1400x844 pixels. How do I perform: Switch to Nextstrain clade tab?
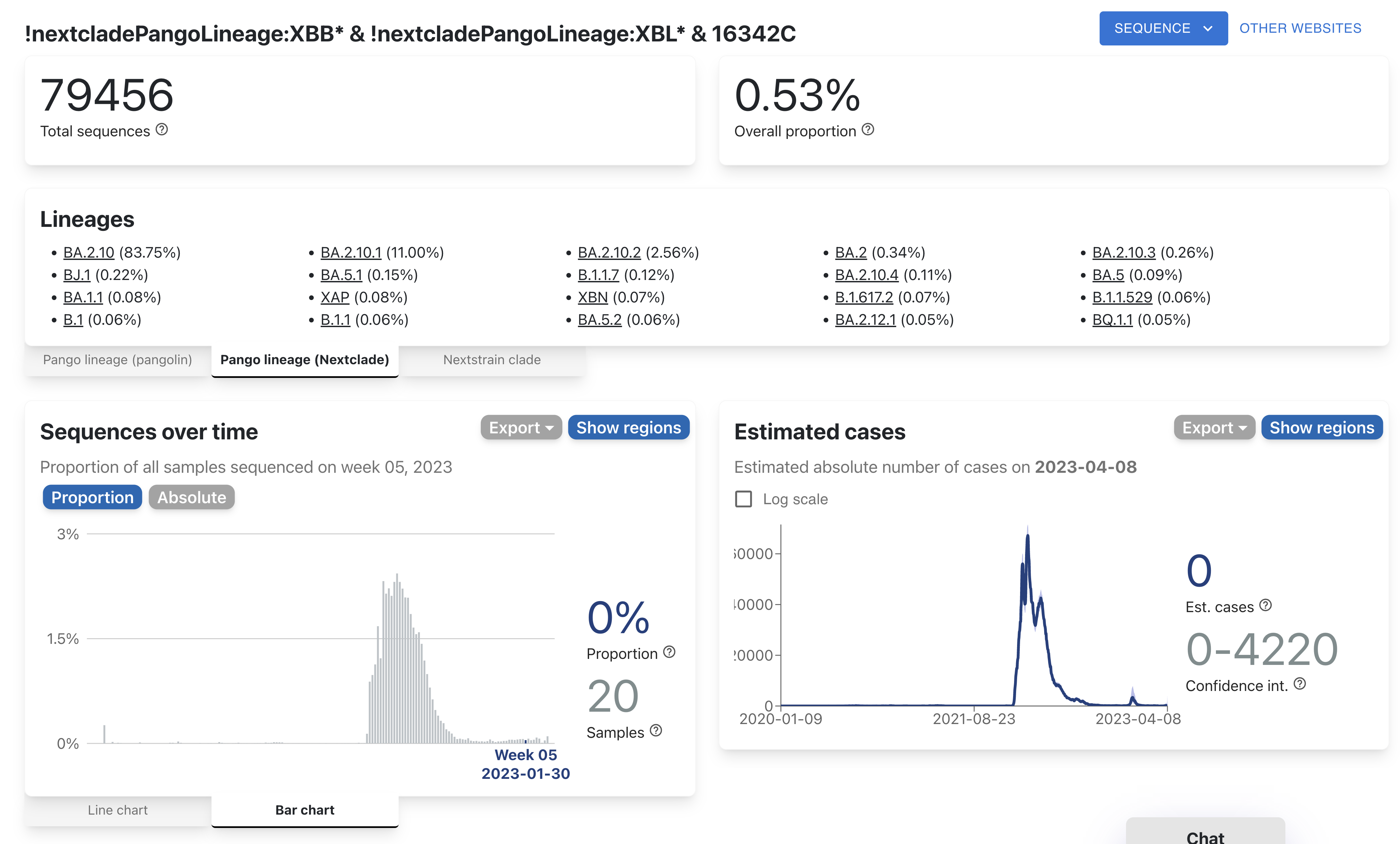pos(492,360)
